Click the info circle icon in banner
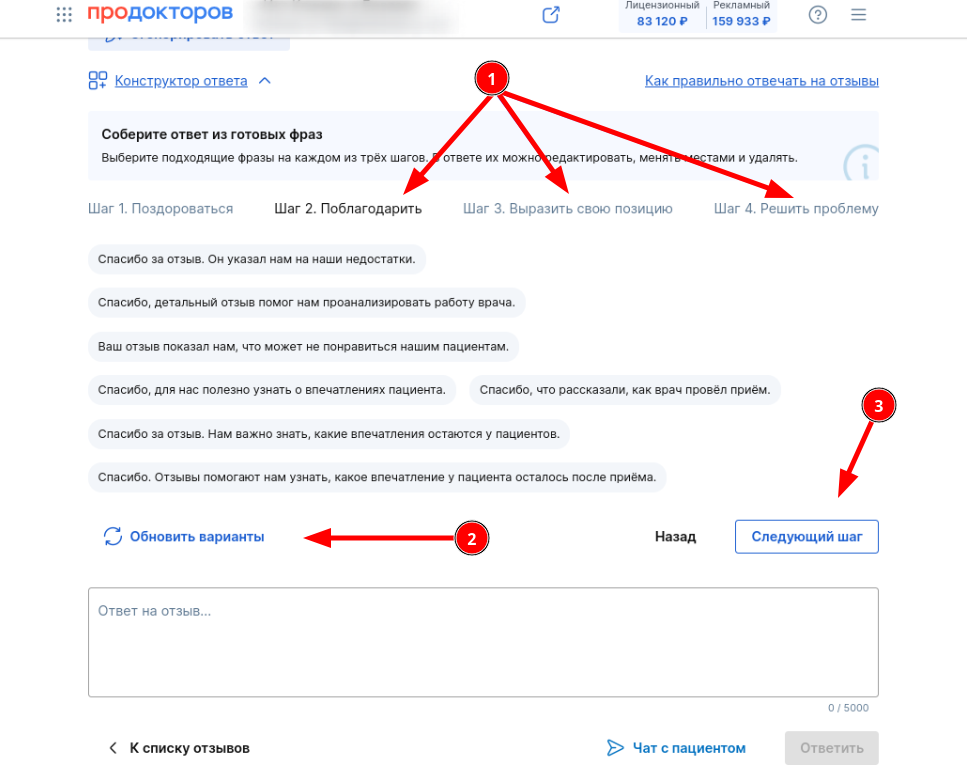967x777 pixels. pyautogui.click(x=862, y=163)
